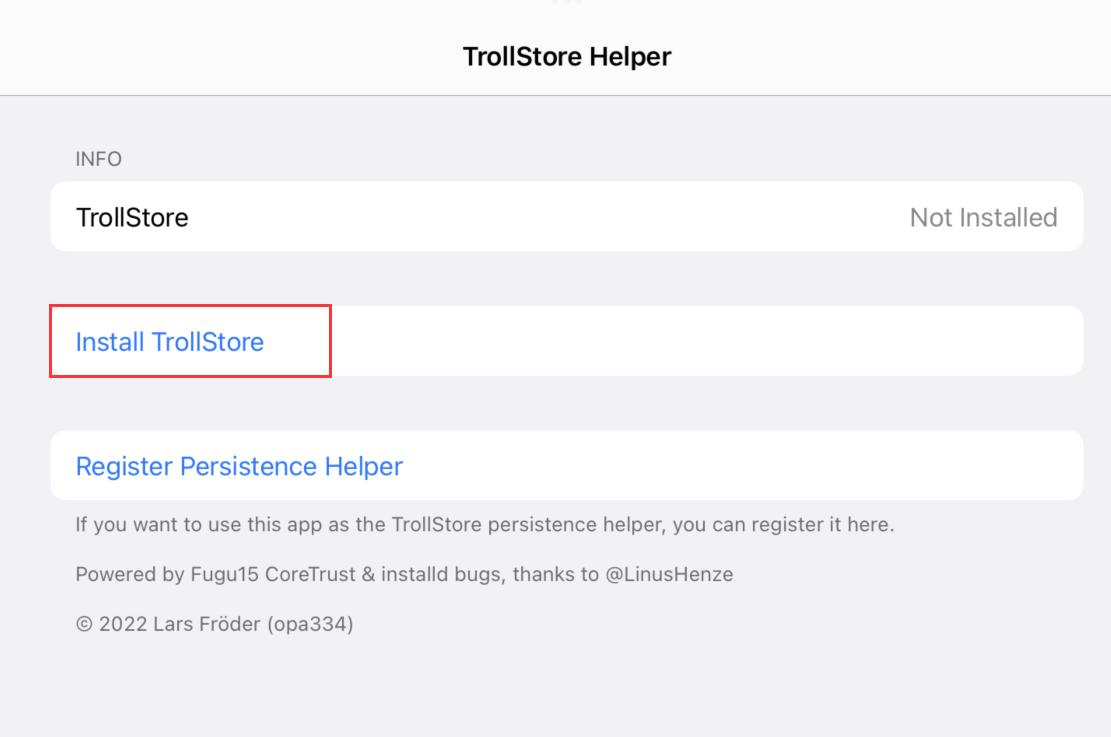Viewport: 1111px width, 737px height.
Task: Select the TrollStore app name text
Action: click(x=133, y=217)
